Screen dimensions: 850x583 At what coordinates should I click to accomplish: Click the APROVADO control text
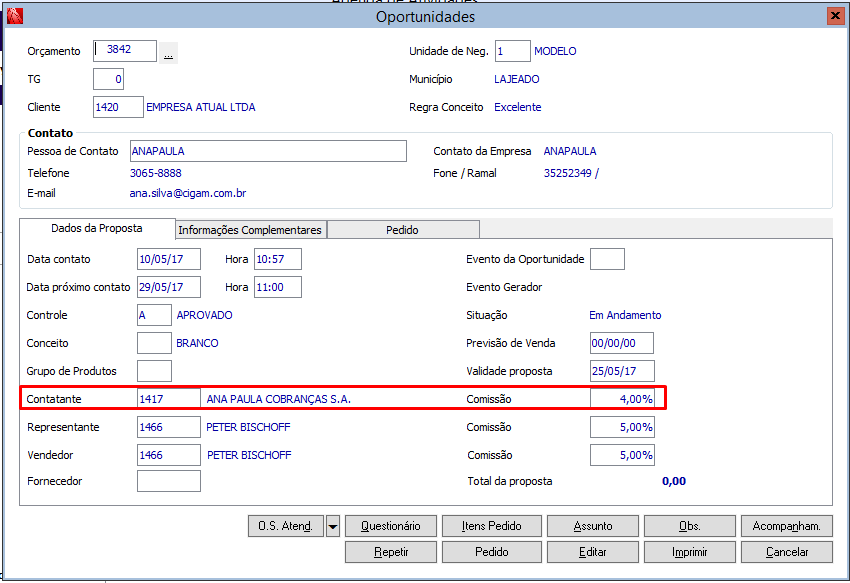point(204,315)
